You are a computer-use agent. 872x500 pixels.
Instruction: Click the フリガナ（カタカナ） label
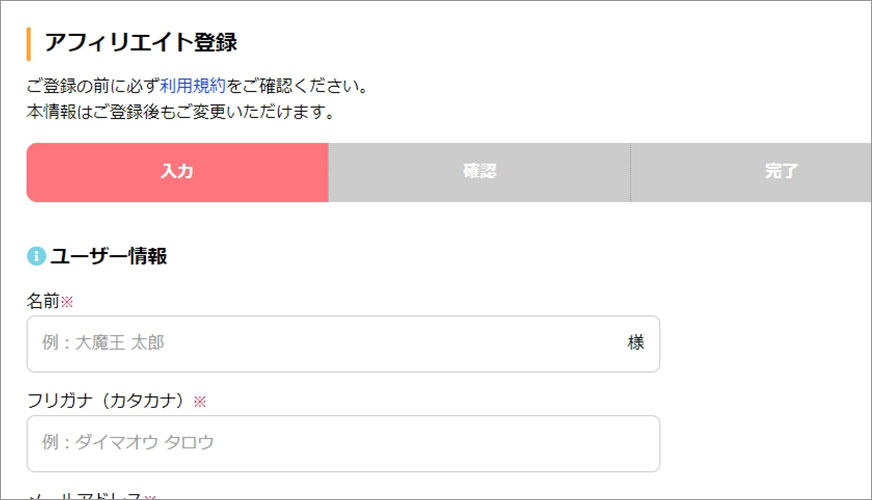click(105, 401)
